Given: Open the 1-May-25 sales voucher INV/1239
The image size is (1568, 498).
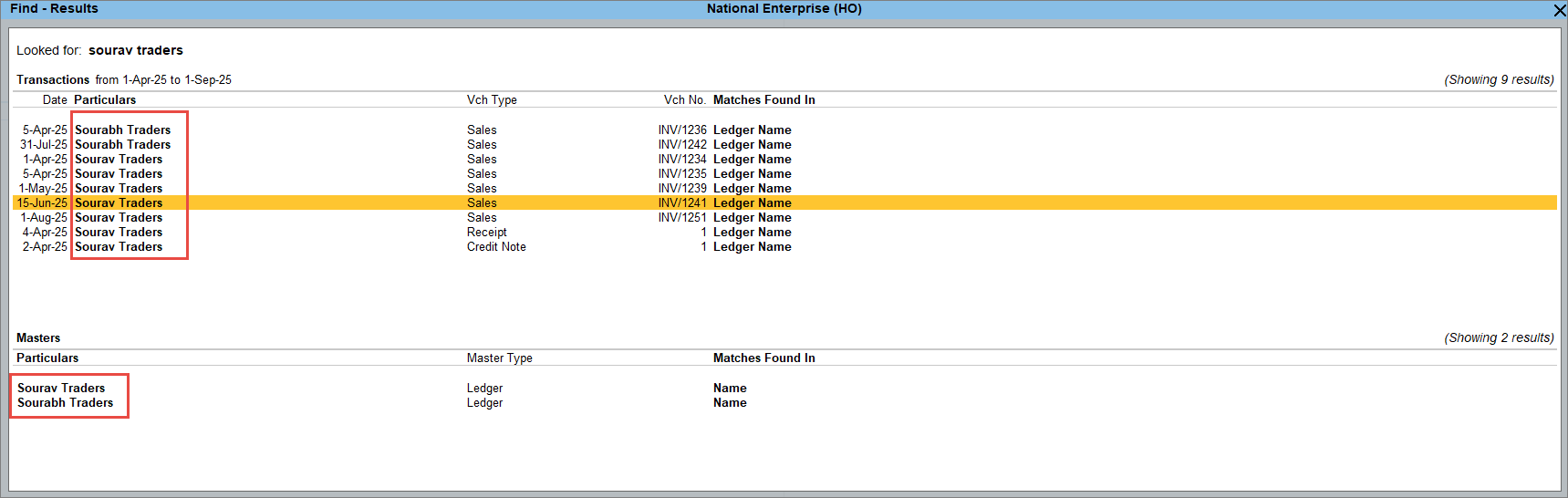Looking at the screenshot, I should coord(119,189).
